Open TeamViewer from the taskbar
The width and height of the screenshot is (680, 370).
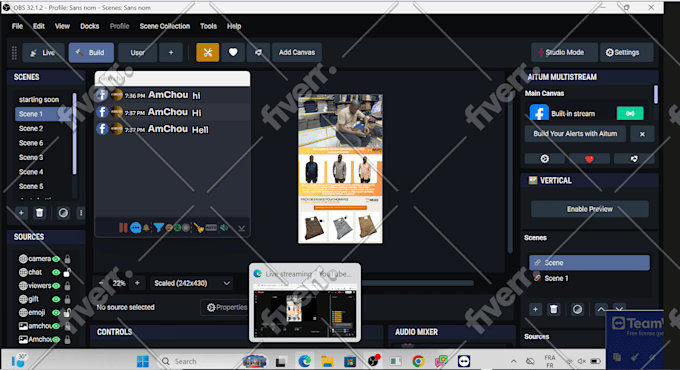point(464,361)
